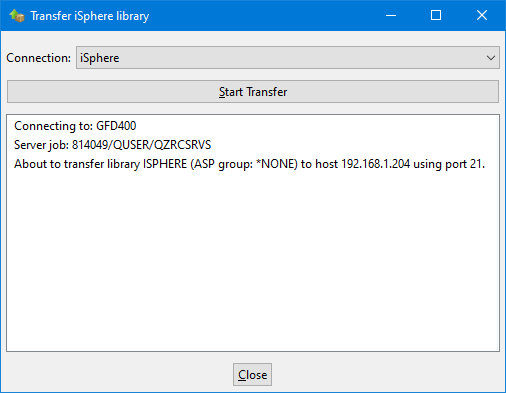Click the host address 192.168.1.204 in log

point(376,164)
